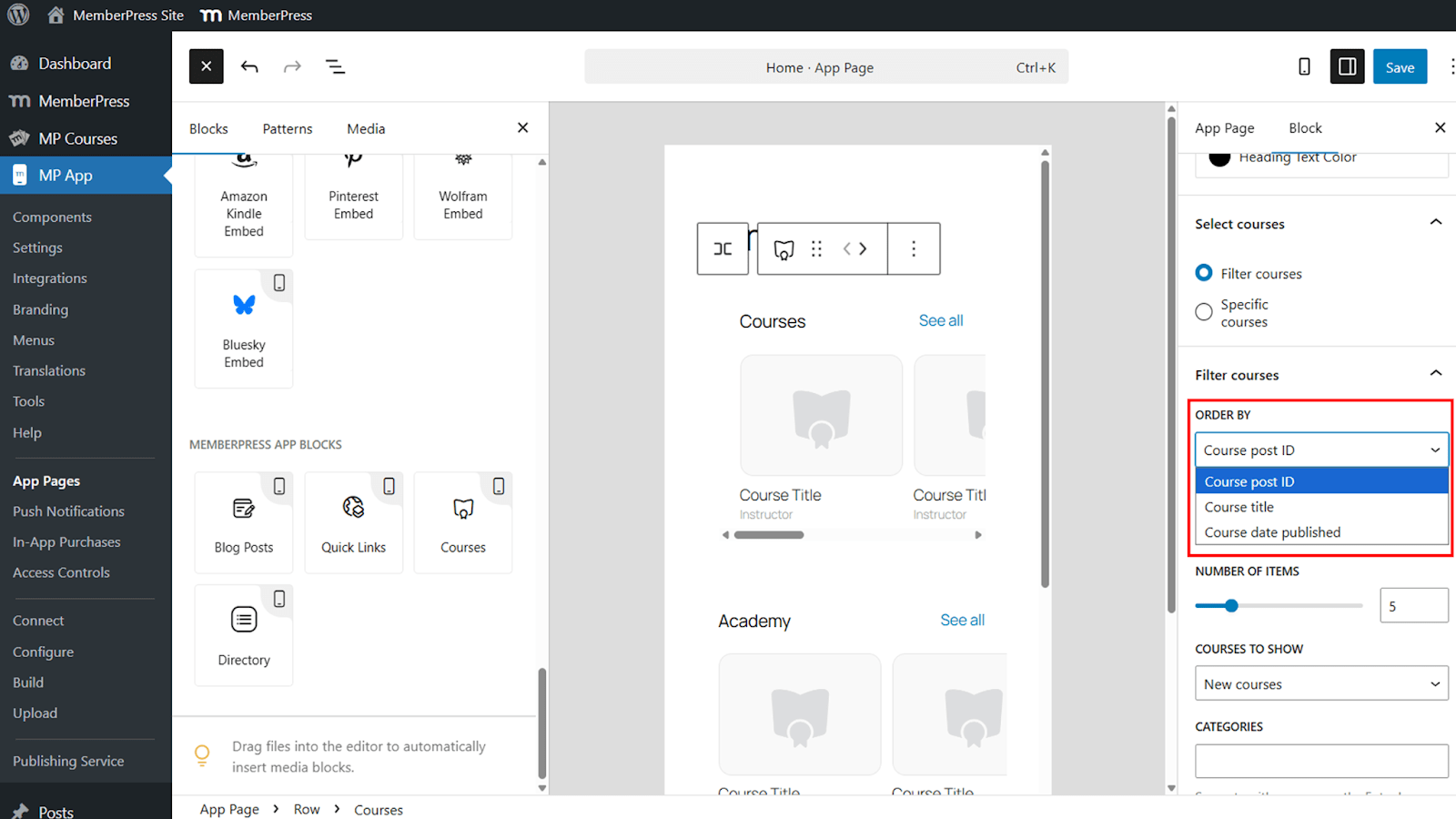Switch to the App Page settings tab
Screen dimensions: 1456x819
coord(1224,128)
